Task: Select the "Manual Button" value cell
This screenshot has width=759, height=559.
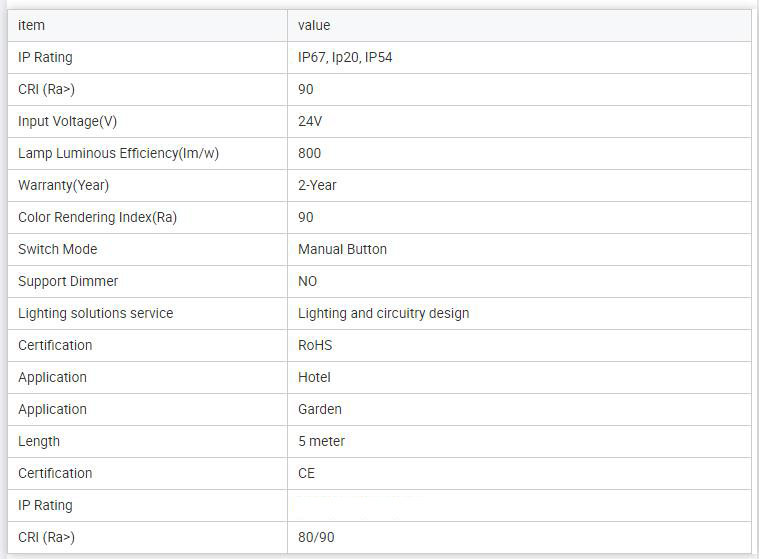Action: click(x=342, y=249)
